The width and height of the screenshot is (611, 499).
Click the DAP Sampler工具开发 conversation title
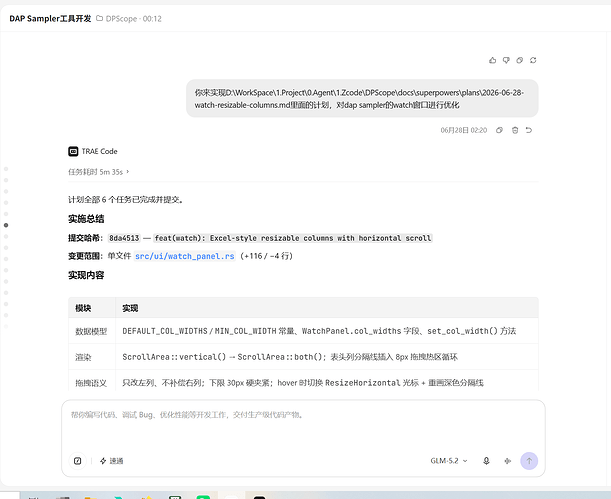click(x=50, y=18)
